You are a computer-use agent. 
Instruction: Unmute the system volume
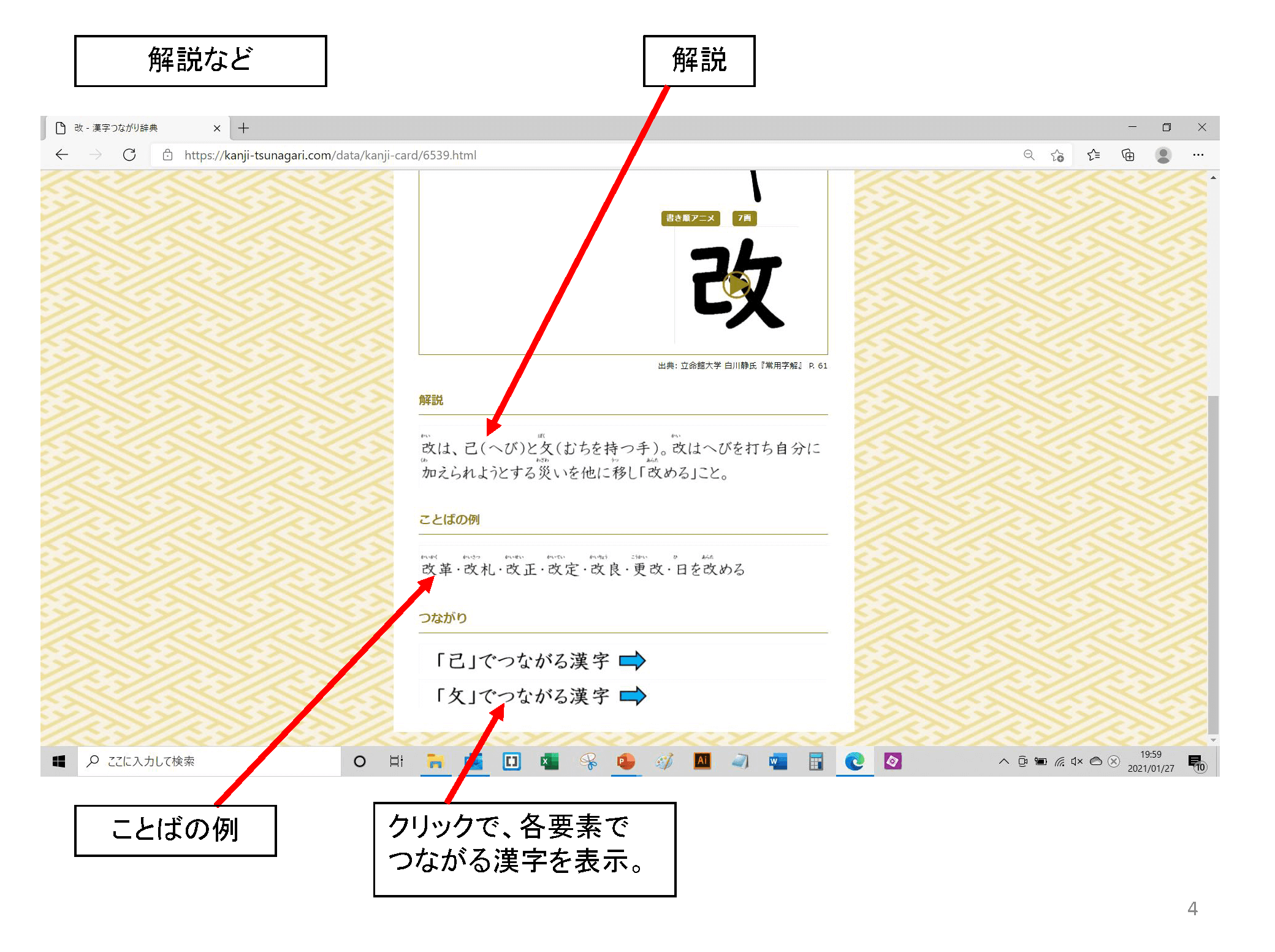(1077, 761)
